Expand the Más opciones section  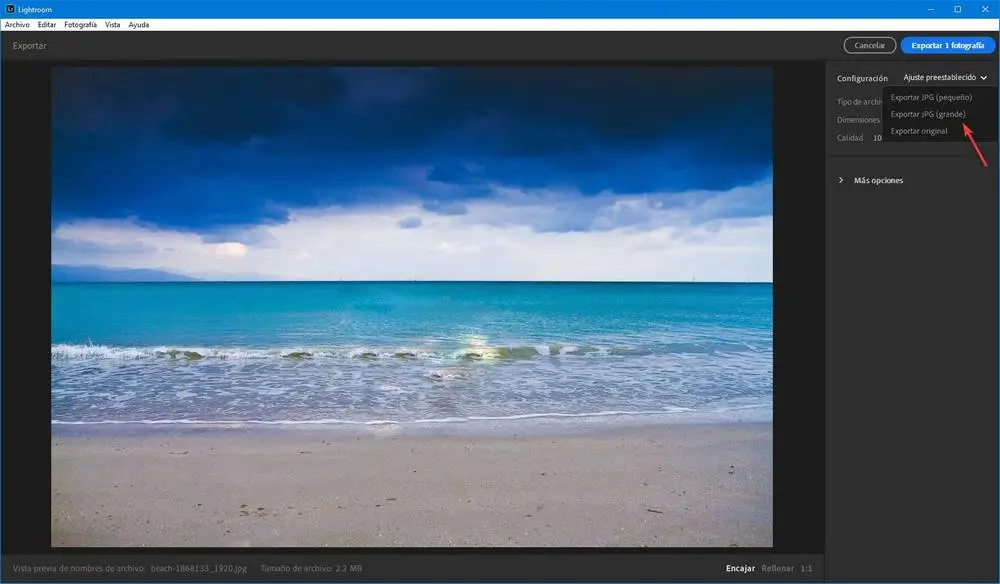[x=871, y=180]
